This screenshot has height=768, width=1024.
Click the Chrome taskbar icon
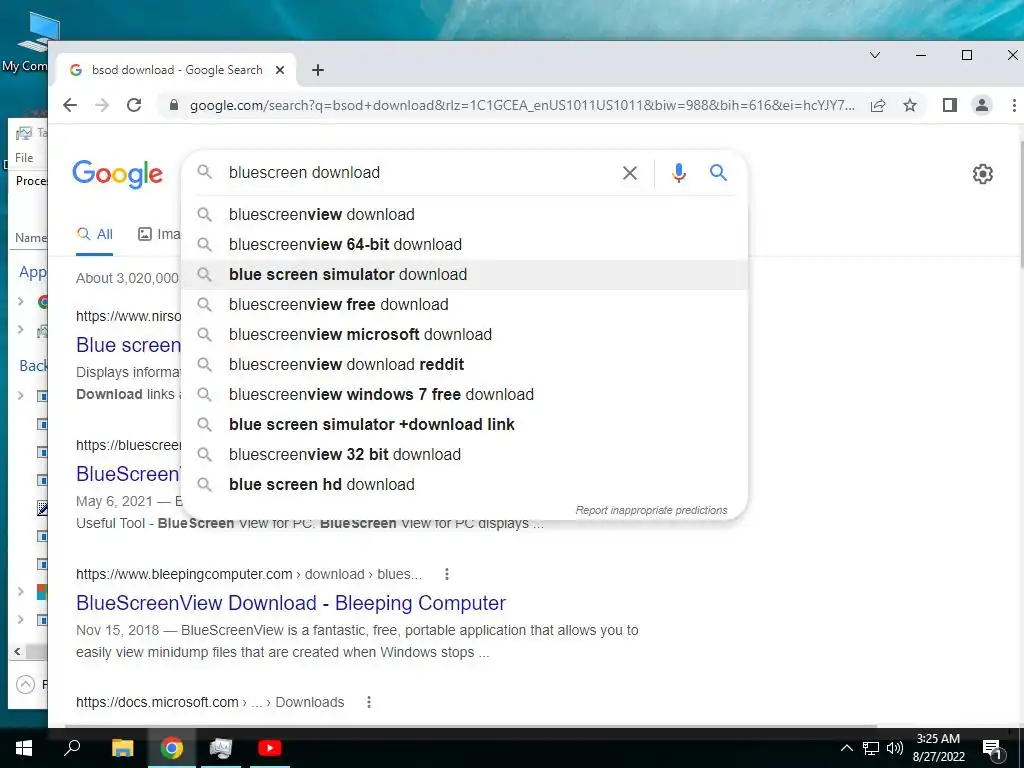pyautogui.click(x=172, y=748)
